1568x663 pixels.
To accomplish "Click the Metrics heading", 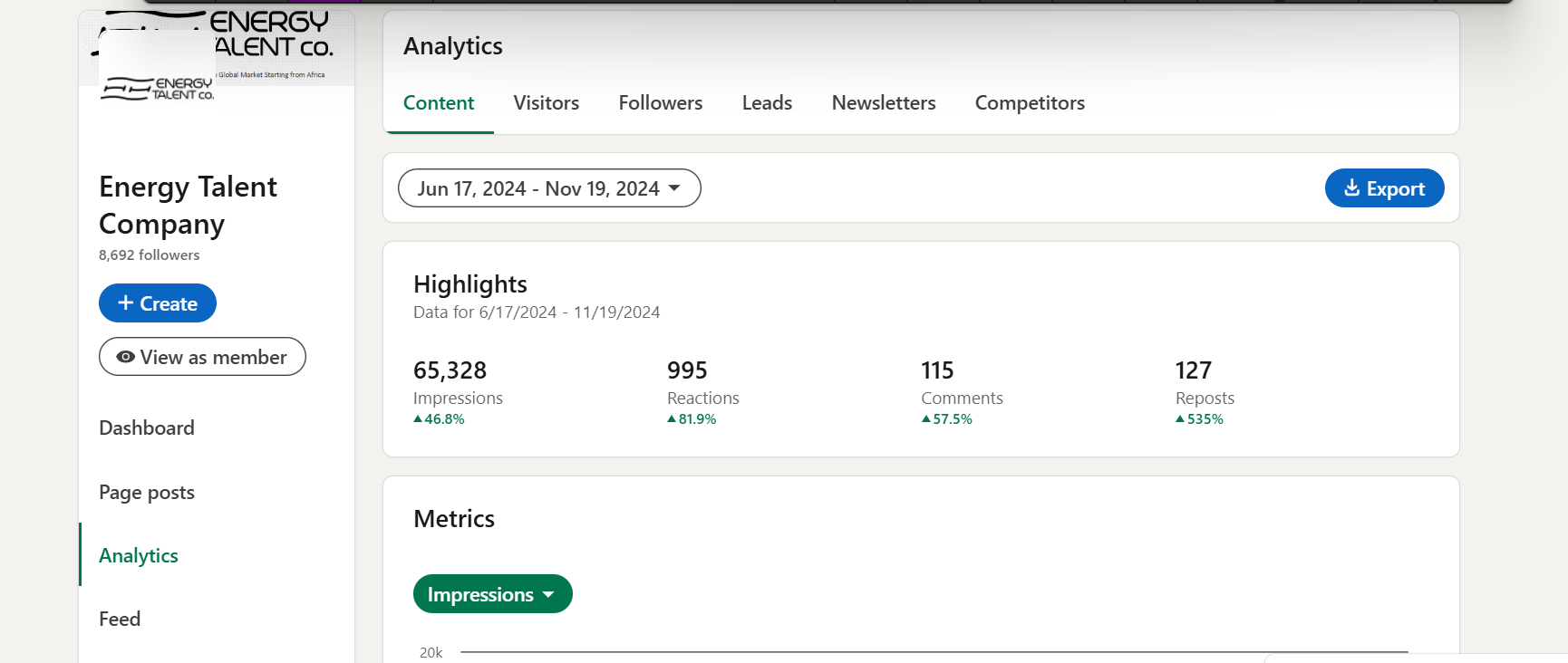I will 454,519.
